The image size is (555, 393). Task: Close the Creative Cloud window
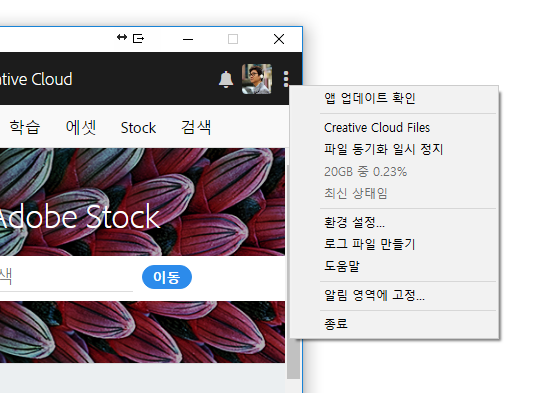coord(279,39)
